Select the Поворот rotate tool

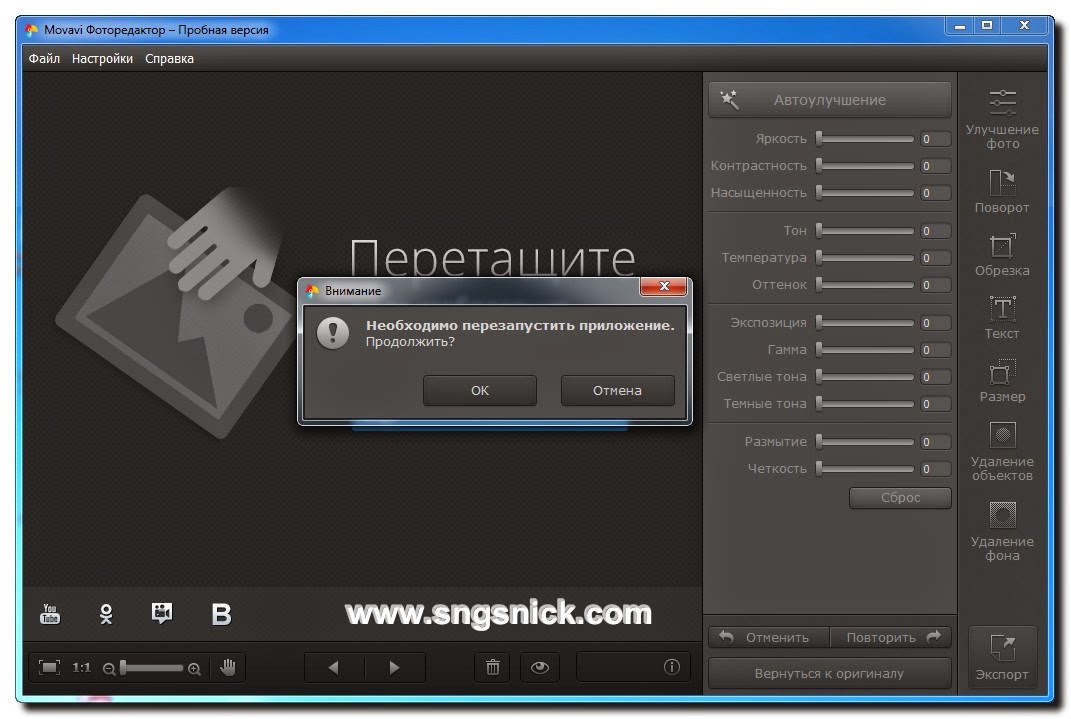1001,191
